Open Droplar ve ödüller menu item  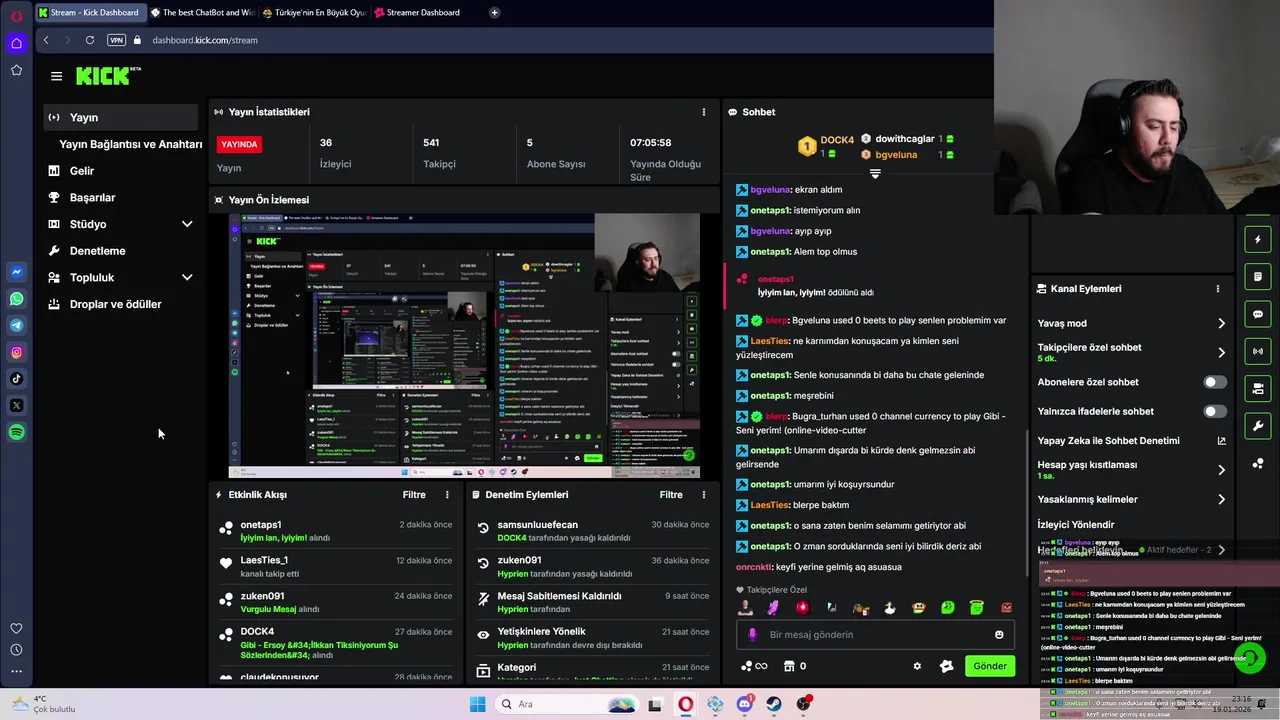click(x=115, y=304)
